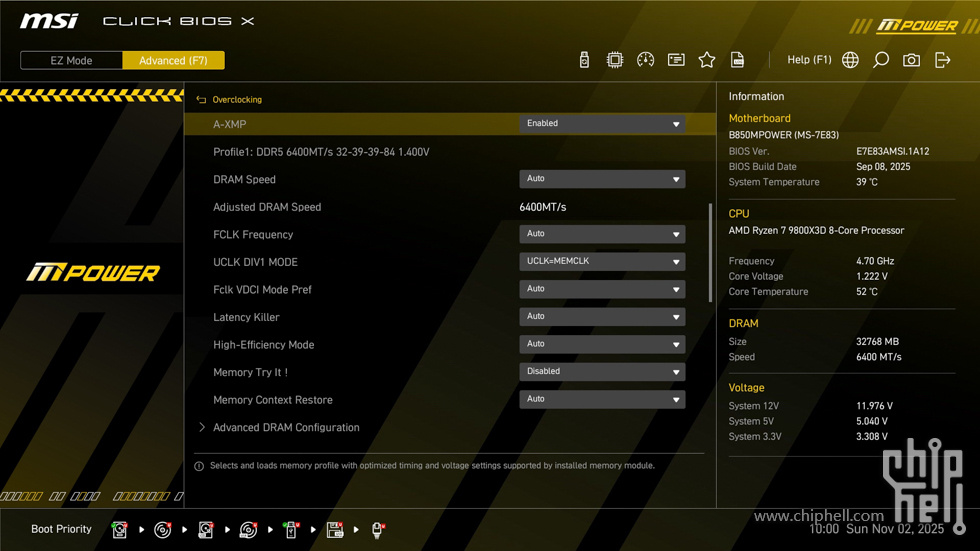Open the A-XMP Enabled dropdown
This screenshot has width=980, height=551.
pyautogui.click(x=602, y=124)
